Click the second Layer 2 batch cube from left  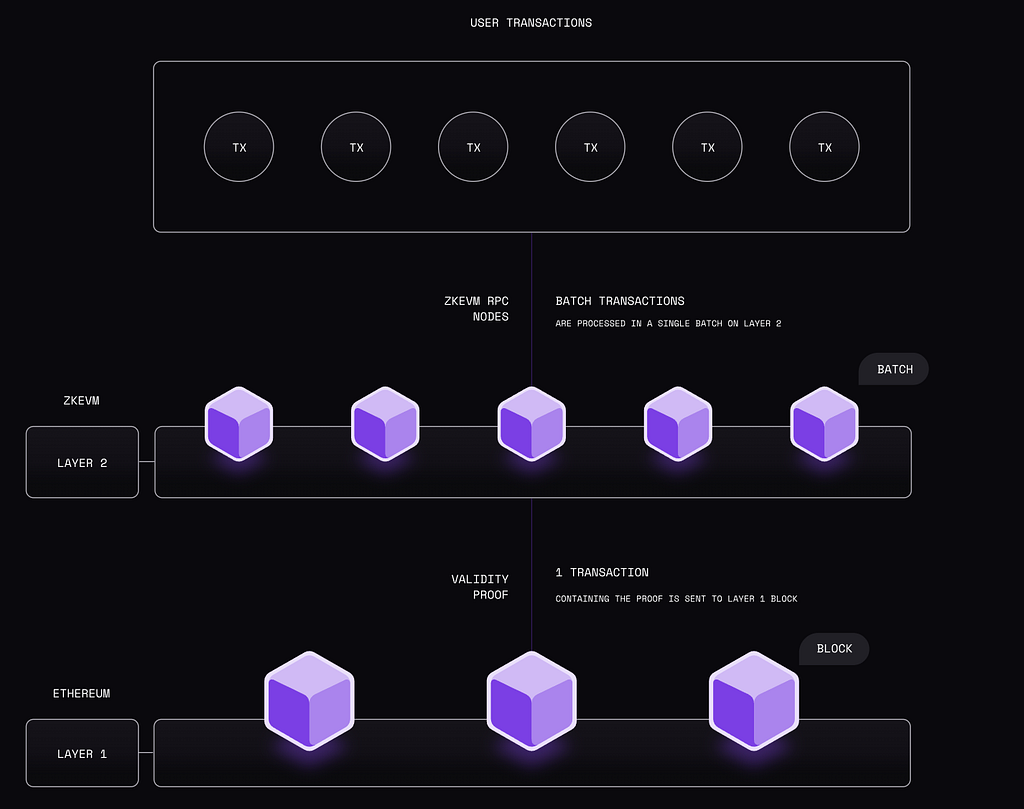385,424
